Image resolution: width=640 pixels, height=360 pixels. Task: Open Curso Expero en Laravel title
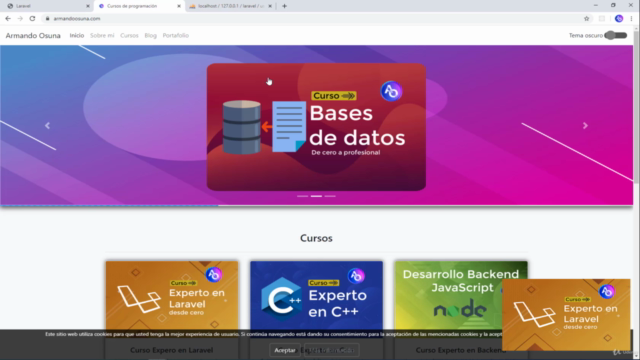click(x=171, y=350)
